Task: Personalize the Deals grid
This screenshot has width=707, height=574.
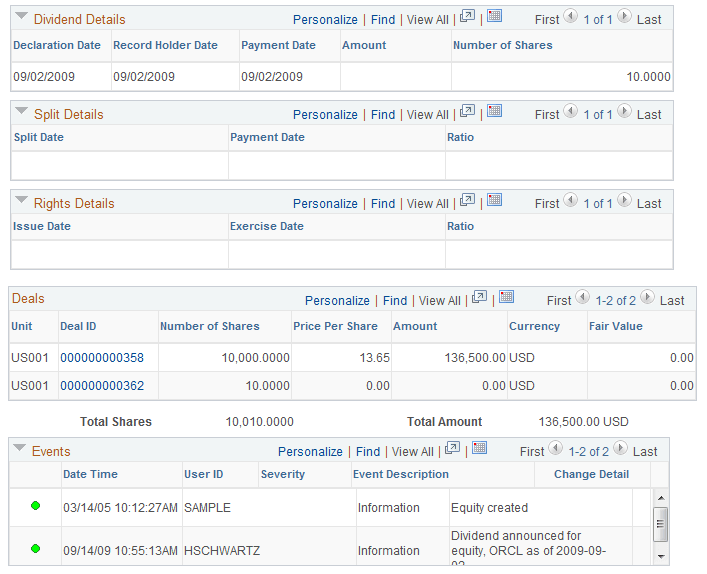Action: [x=337, y=300]
